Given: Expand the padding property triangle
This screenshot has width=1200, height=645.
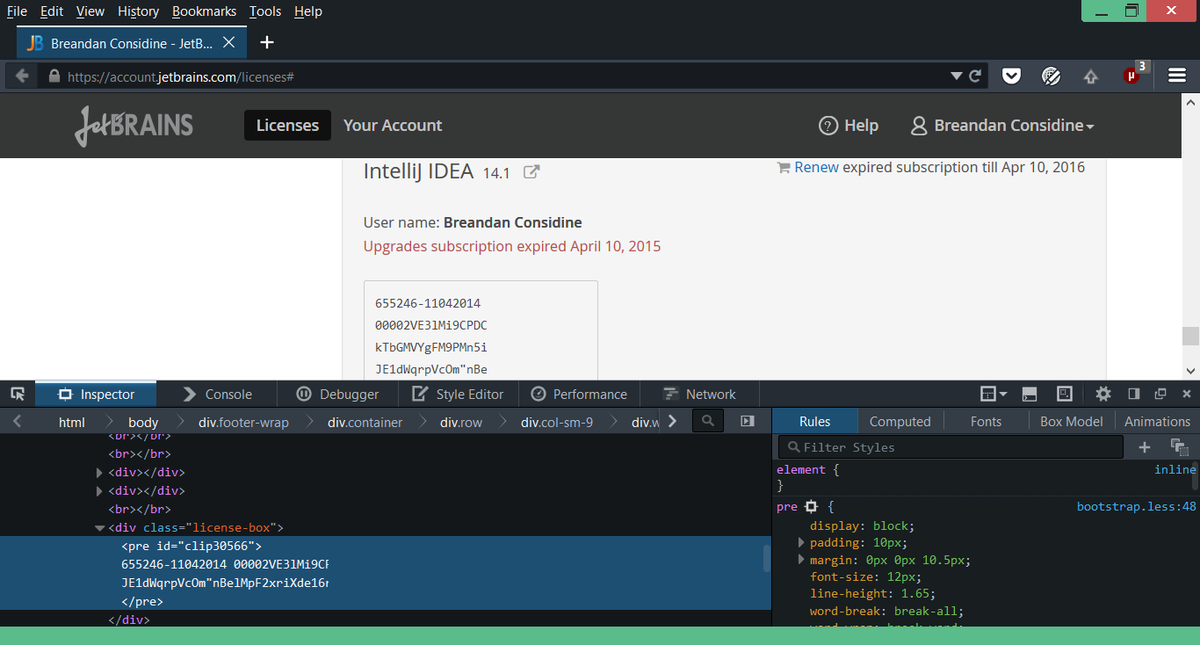Looking at the screenshot, I should [x=801, y=542].
